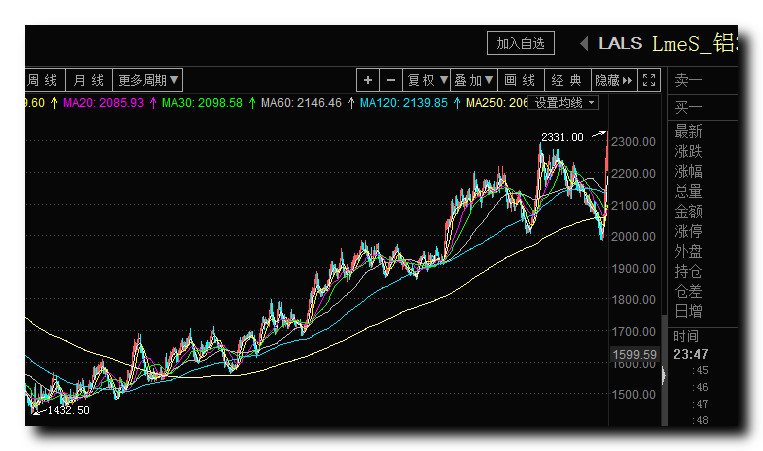Click 加入自选 add to watchlist button
Viewport: 763px width, 451px height.
point(520,43)
